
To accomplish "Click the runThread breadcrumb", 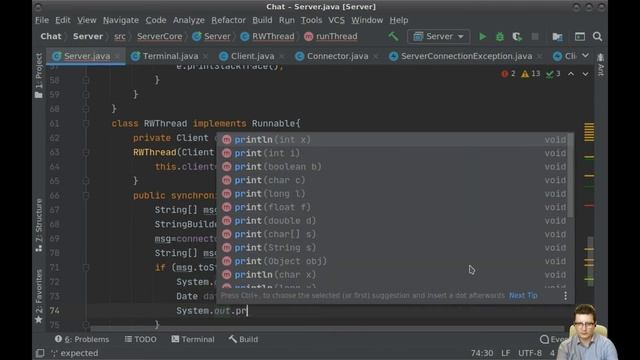I will 331,36.
